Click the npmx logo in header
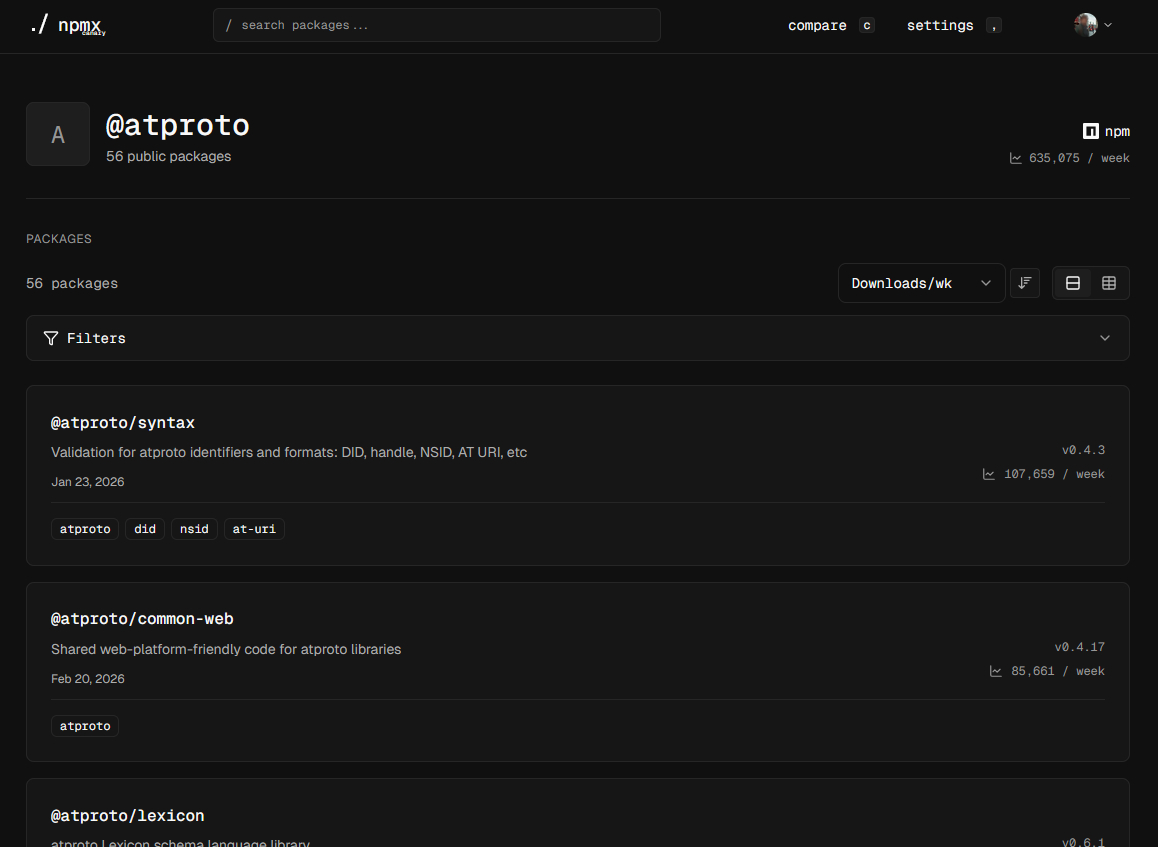This screenshot has width=1158, height=847. [x=66, y=26]
